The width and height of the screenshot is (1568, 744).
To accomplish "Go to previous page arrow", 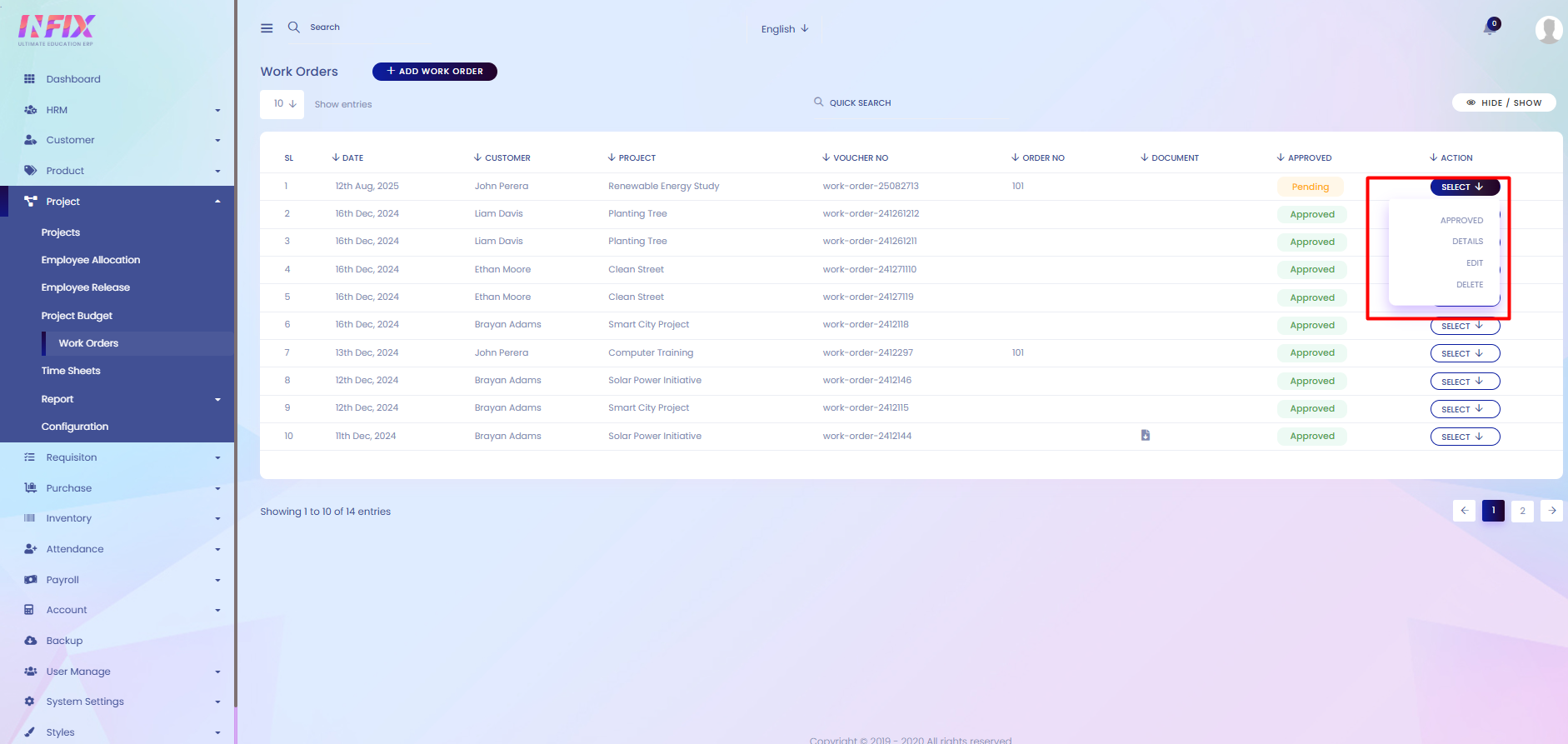I will pyautogui.click(x=1464, y=511).
